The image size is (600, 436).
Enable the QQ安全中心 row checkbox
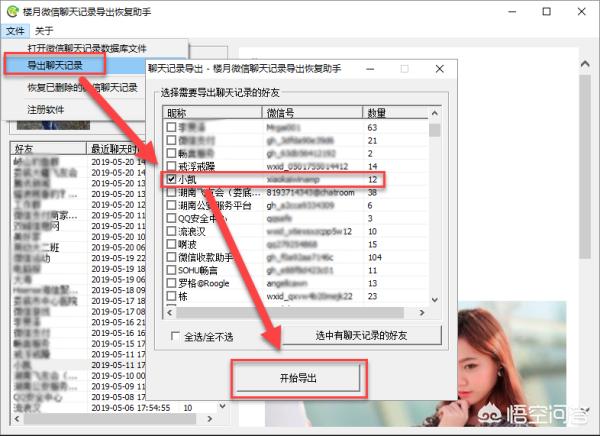172,218
